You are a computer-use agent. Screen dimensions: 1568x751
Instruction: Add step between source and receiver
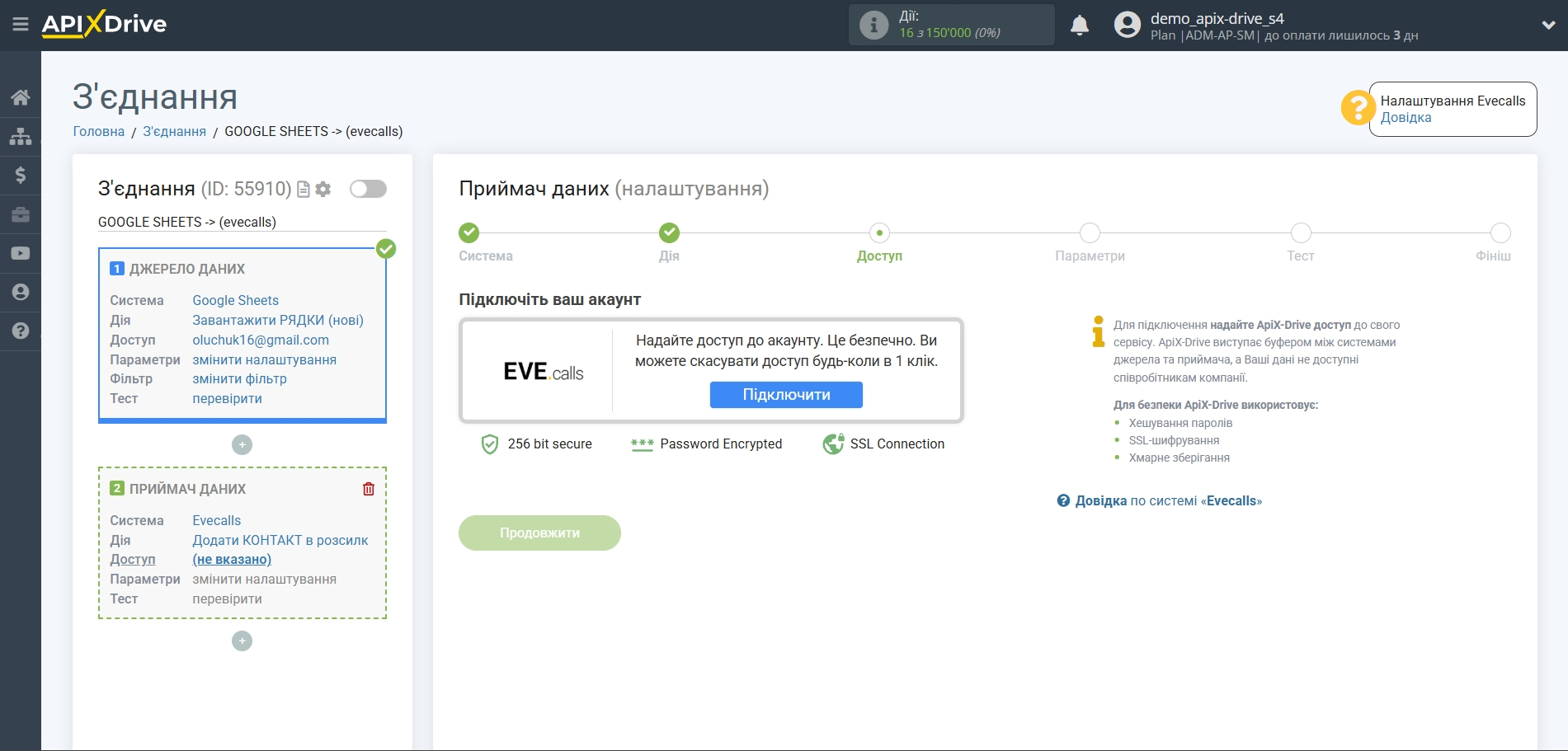[x=242, y=445]
